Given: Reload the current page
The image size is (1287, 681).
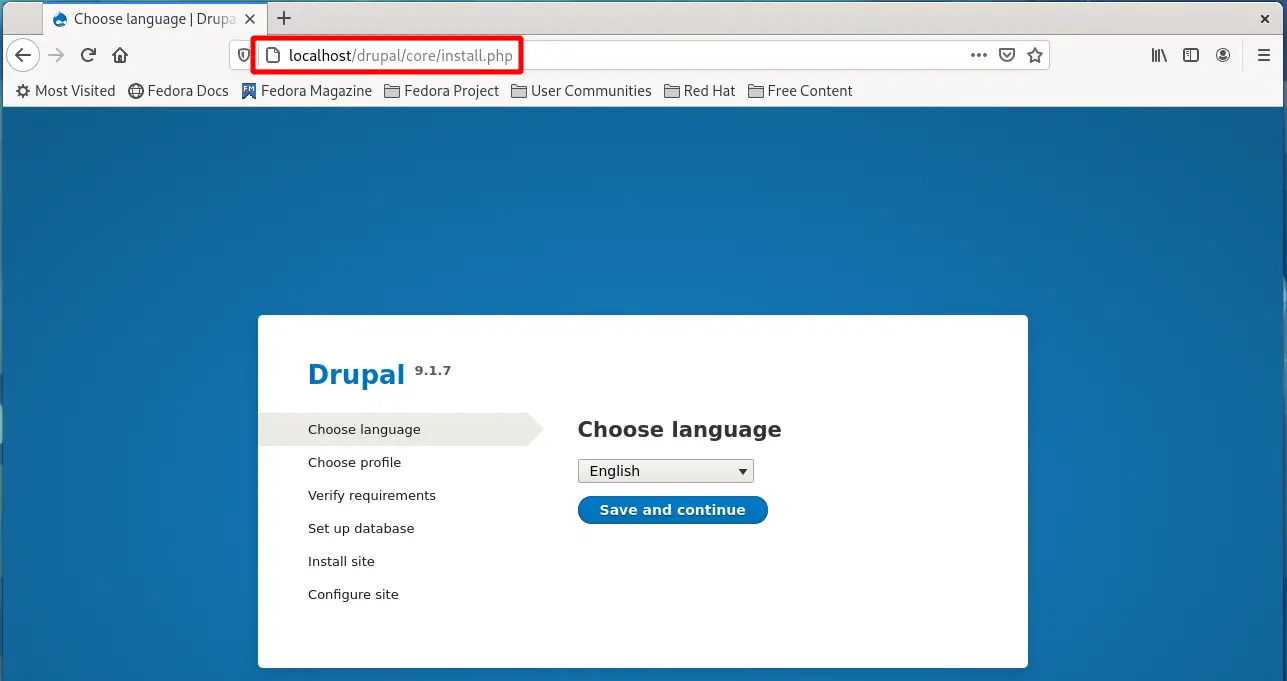Looking at the screenshot, I should tap(88, 55).
